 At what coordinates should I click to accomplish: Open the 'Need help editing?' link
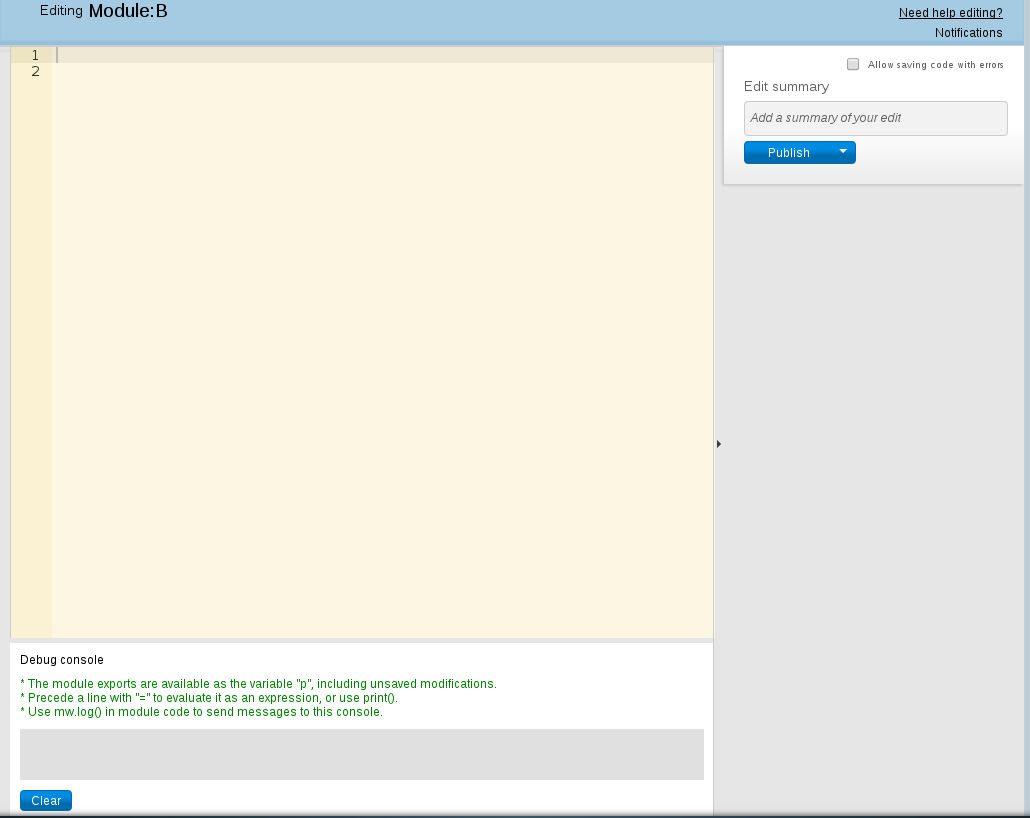coord(950,13)
